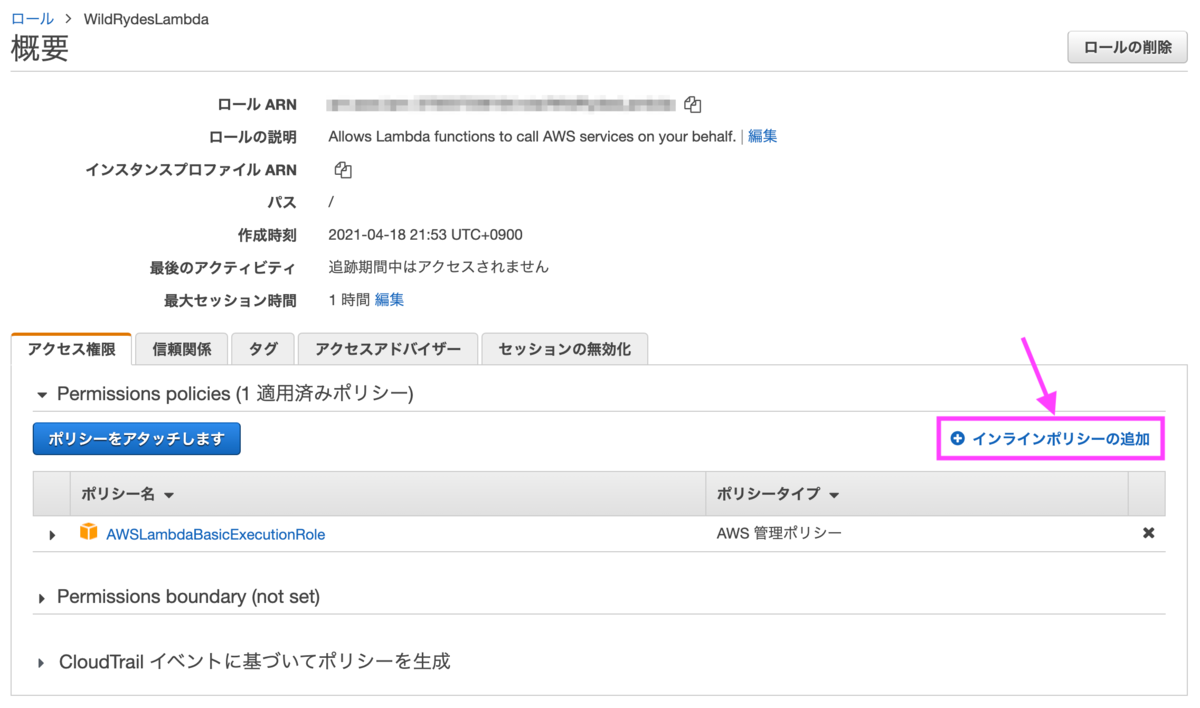Image resolution: width=1200 pixels, height=708 pixels.
Task: Copy the role ARN with copy icon
Action: [x=693, y=104]
